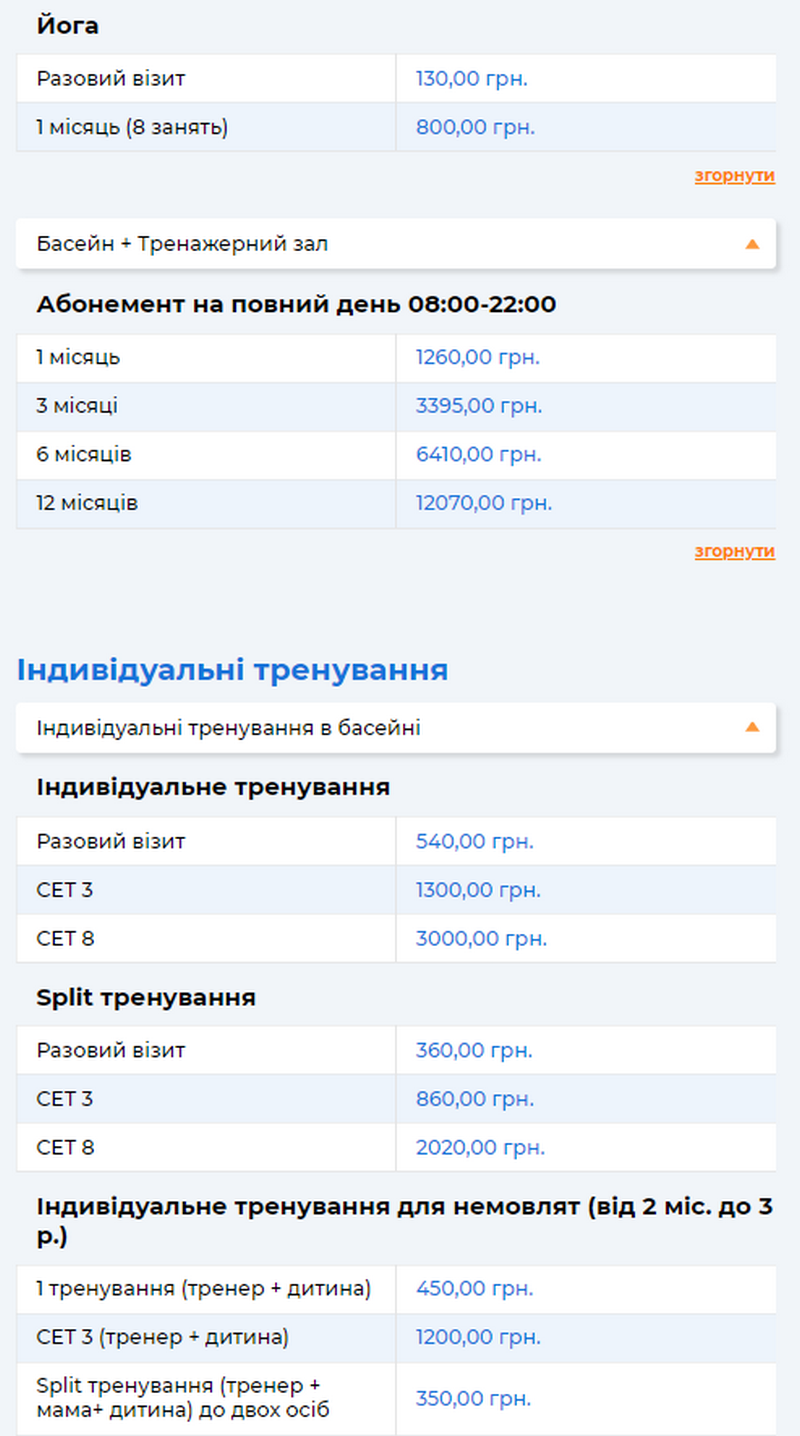The height and width of the screenshot is (1436, 800).
Task: Click the 1 місяць (8 занять) row label
Action: [x=132, y=127]
